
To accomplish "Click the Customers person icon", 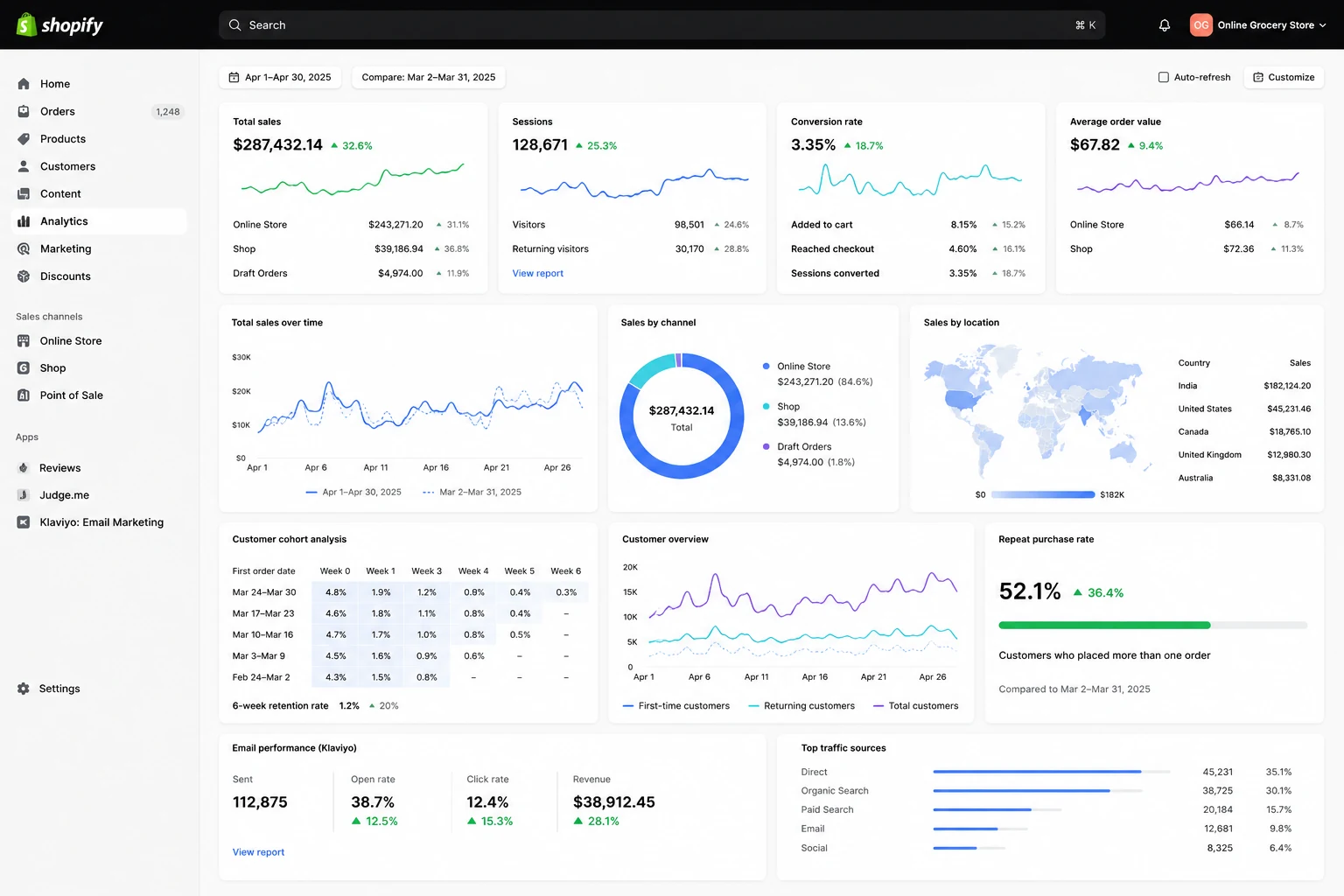I will tap(24, 166).
